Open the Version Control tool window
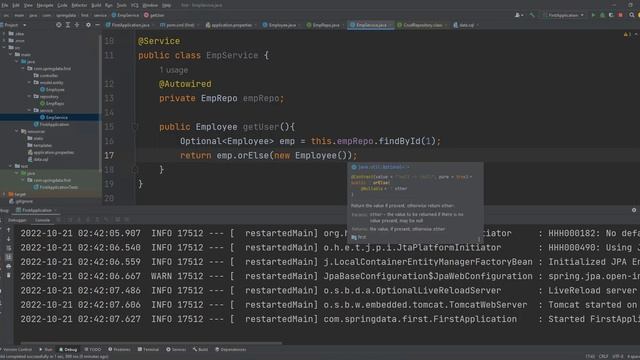640x360 pixels. 16,350
